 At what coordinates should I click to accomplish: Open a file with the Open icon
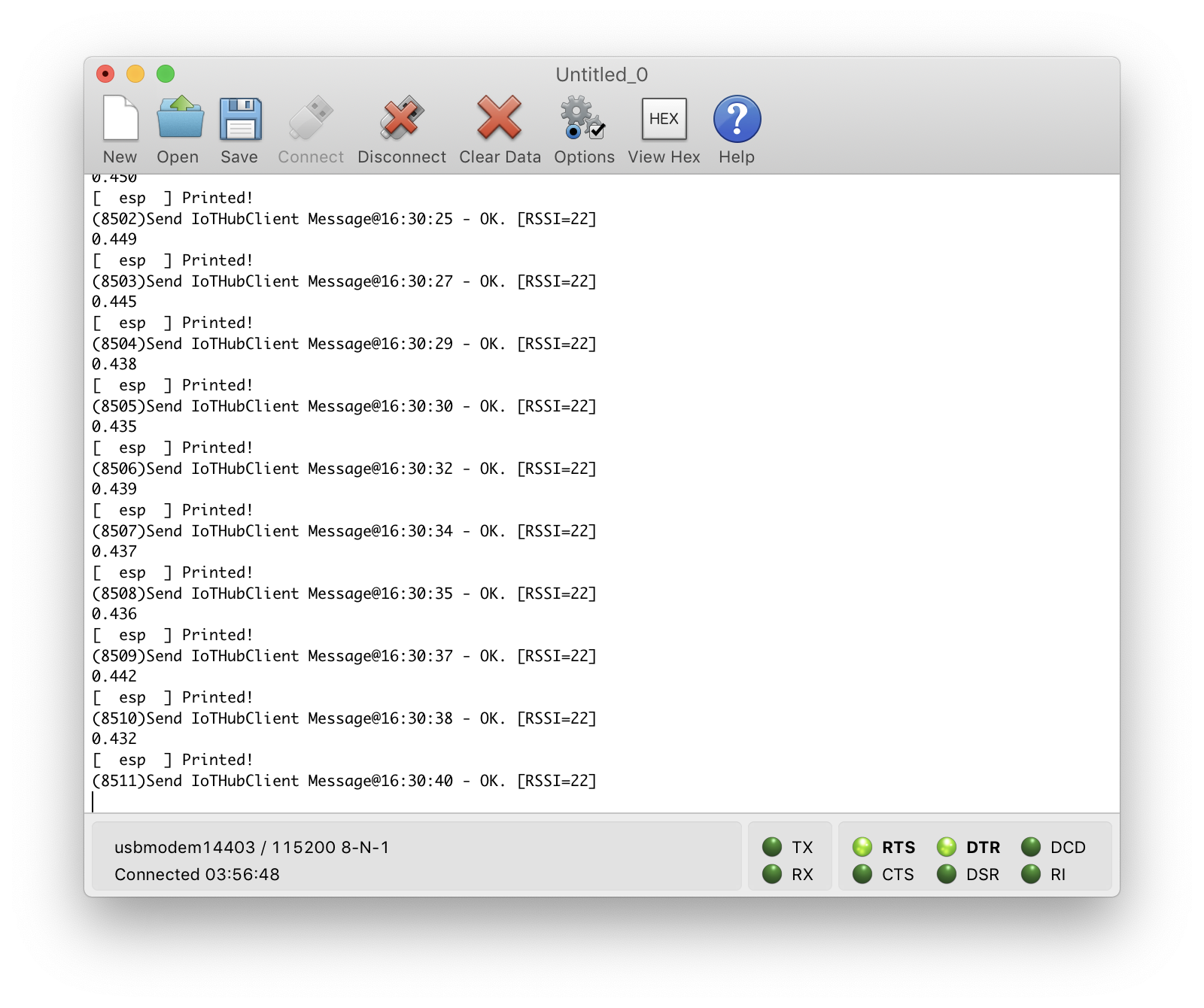coord(180,118)
